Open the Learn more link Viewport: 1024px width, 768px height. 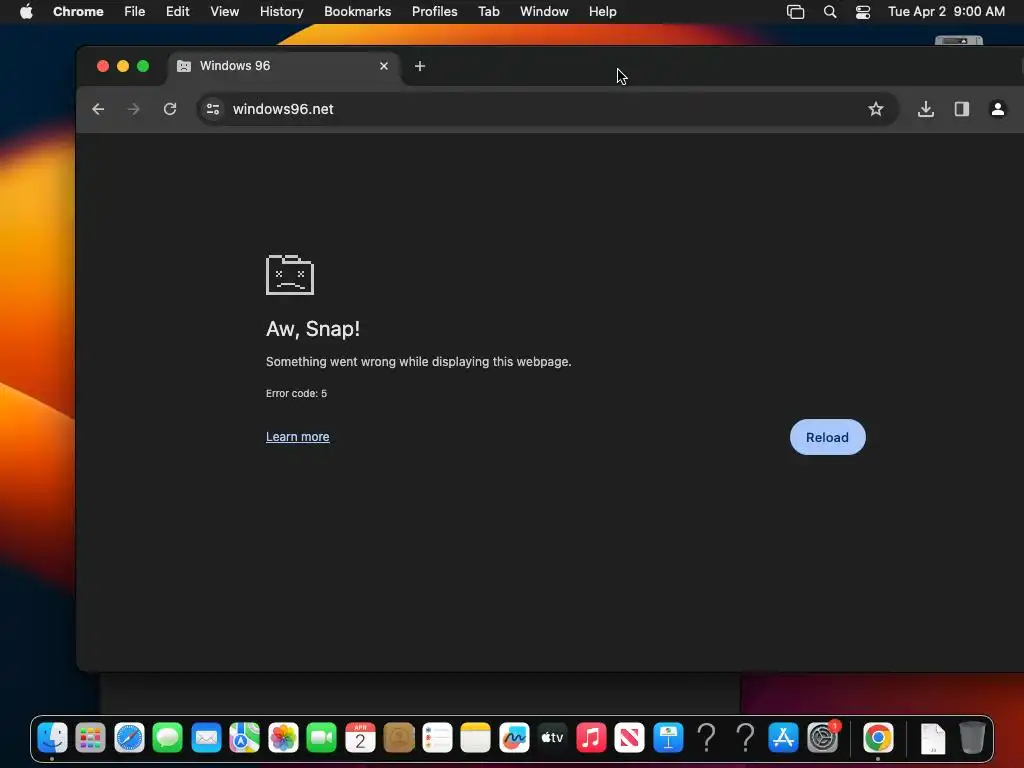[297, 437]
